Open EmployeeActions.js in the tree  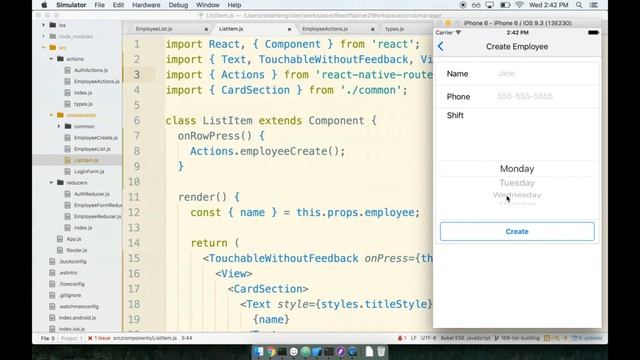coord(97,82)
